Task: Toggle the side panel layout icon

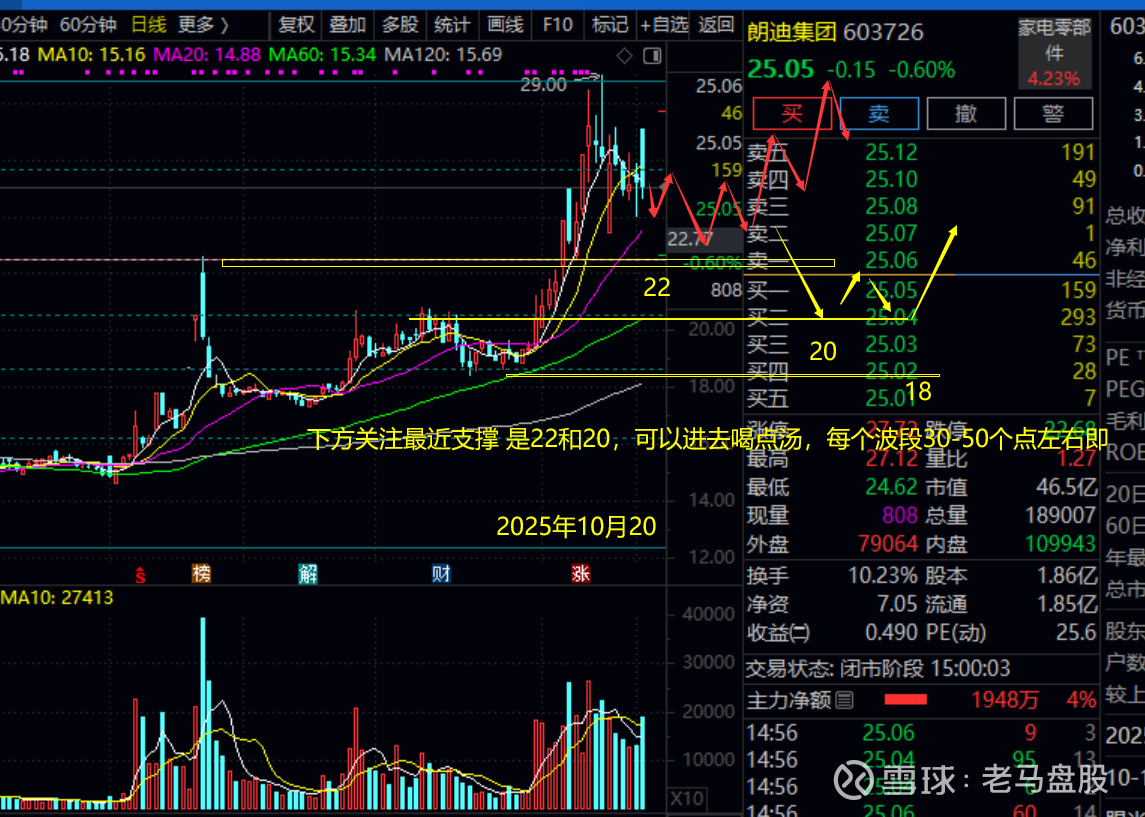Action: click(652, 55)
